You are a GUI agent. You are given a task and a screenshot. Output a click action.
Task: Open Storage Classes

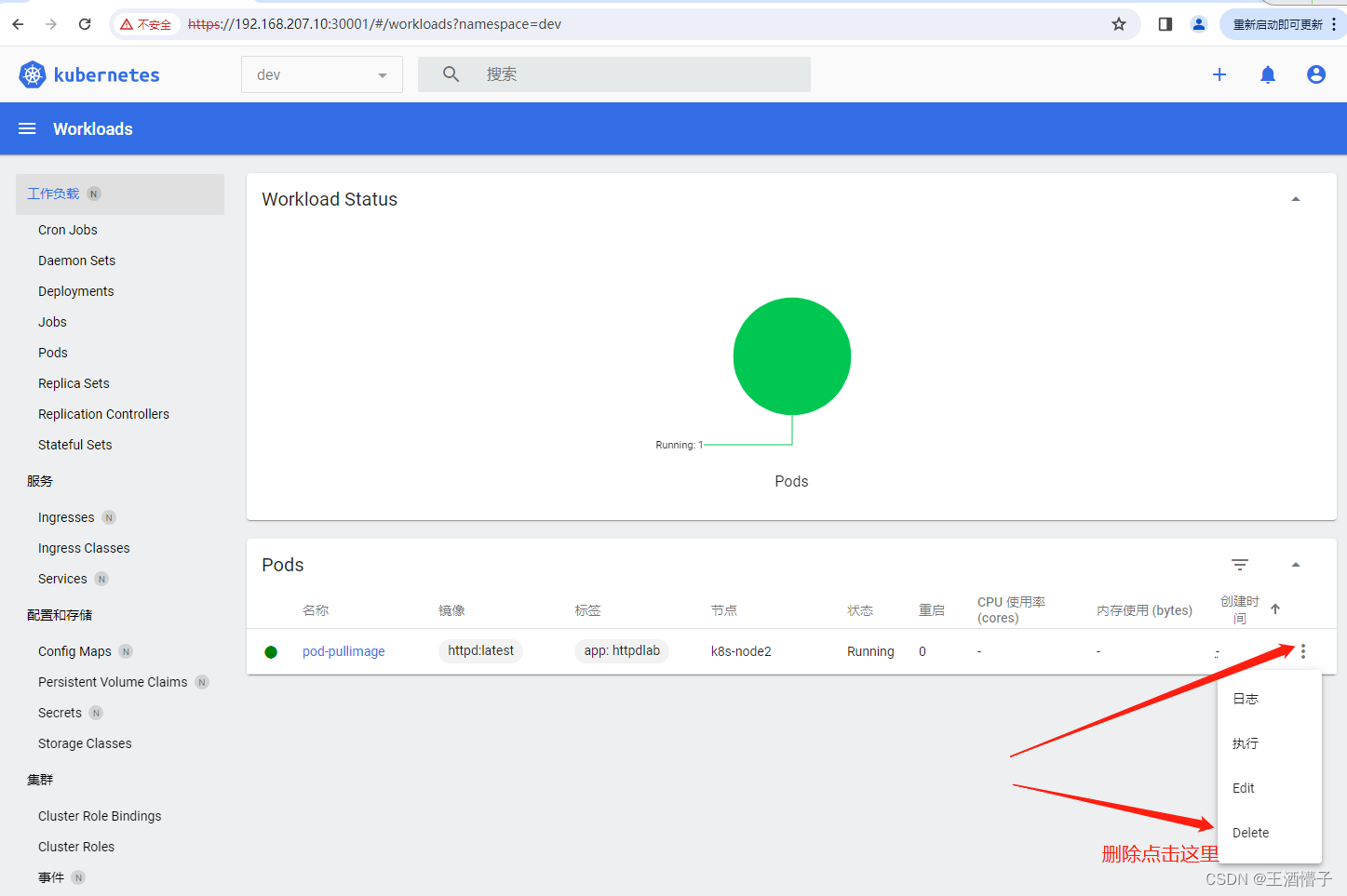85,743
